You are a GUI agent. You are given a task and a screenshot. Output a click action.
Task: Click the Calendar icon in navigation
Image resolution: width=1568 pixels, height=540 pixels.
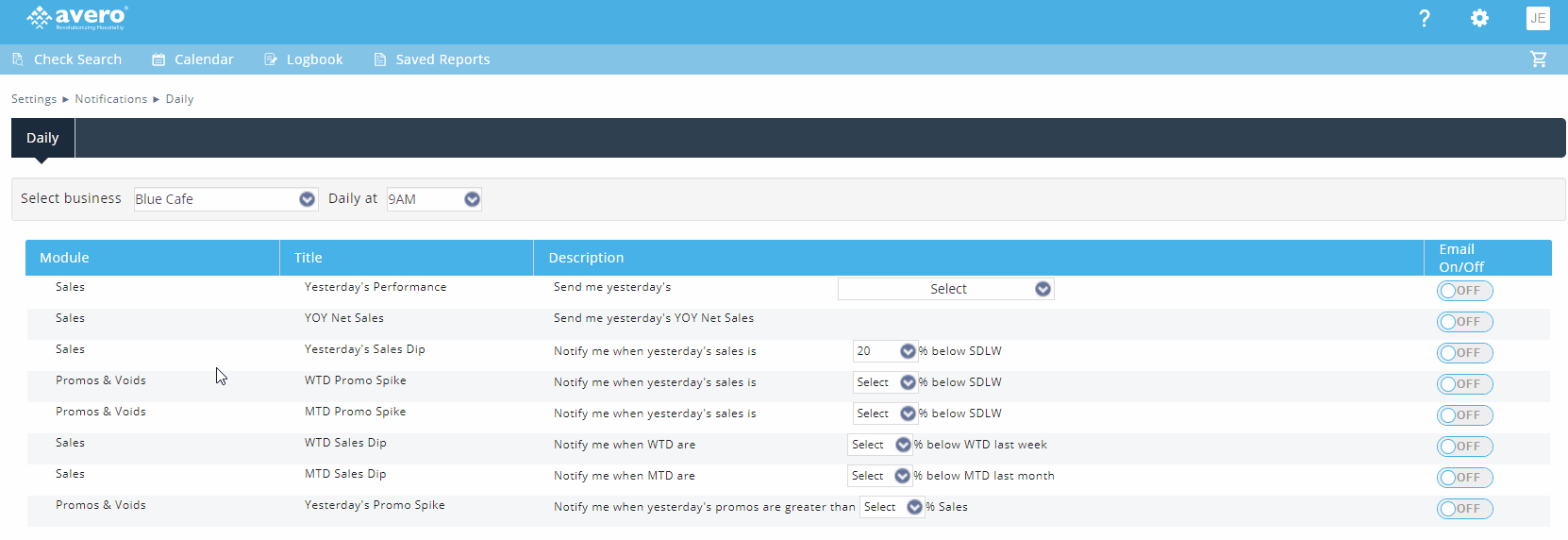coord(158,59)
